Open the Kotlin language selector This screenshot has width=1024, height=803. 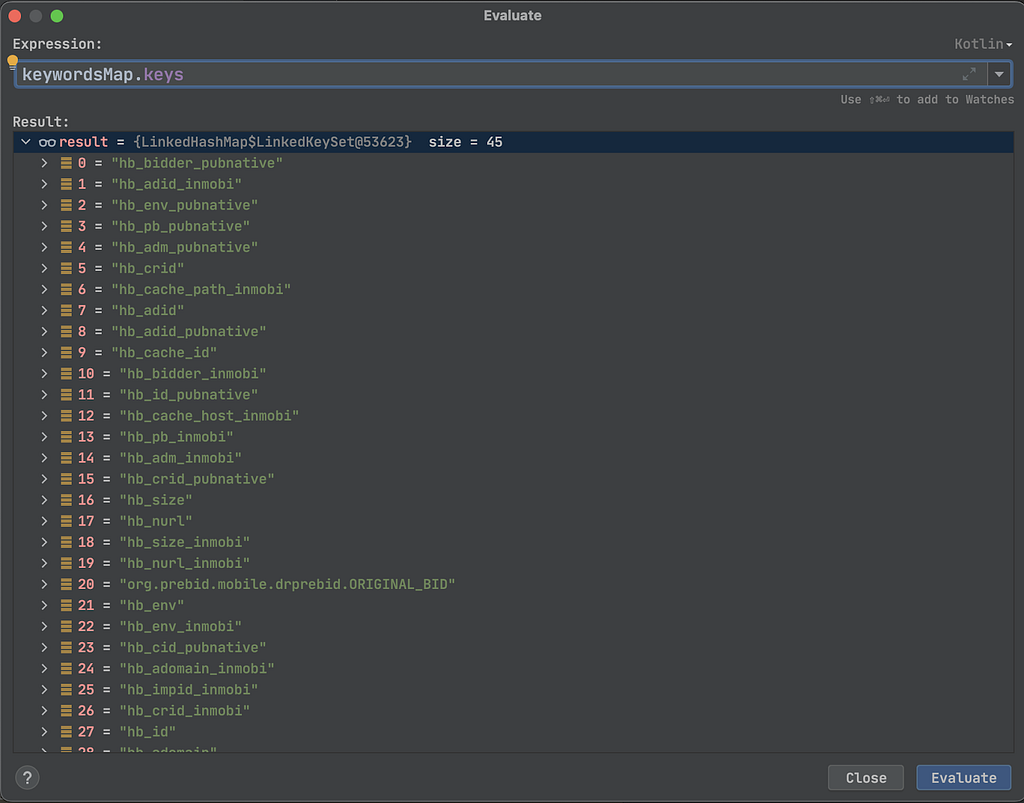(x=983, y=44)
